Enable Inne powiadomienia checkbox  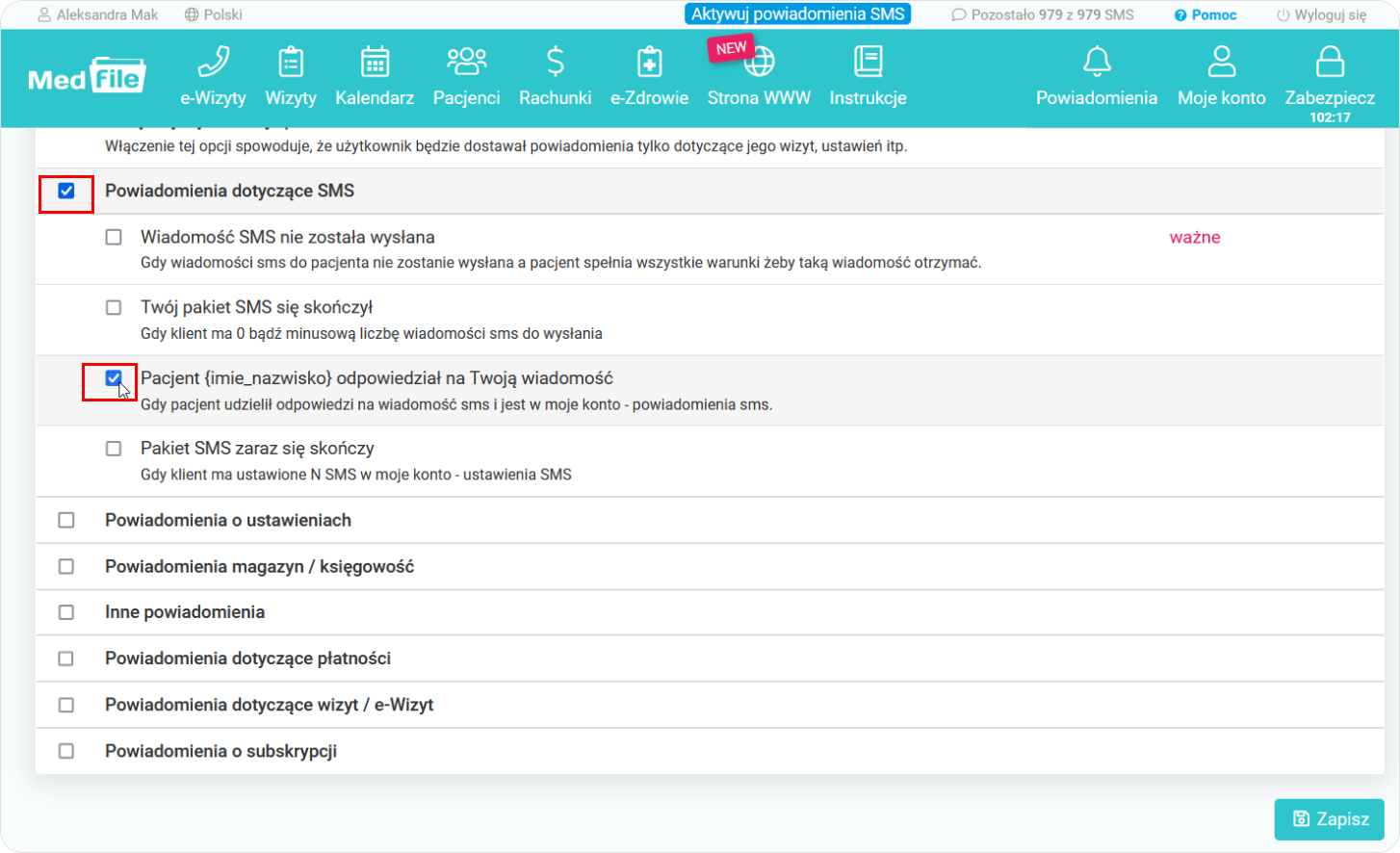click(66, 612)
